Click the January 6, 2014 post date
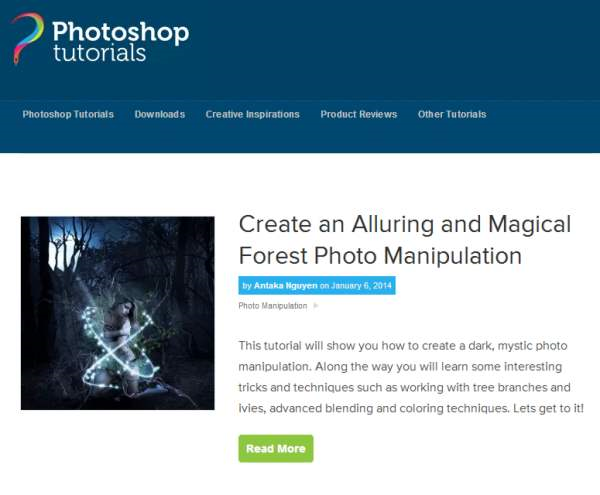The image size is (600, 495). click(x=361, y=286)
